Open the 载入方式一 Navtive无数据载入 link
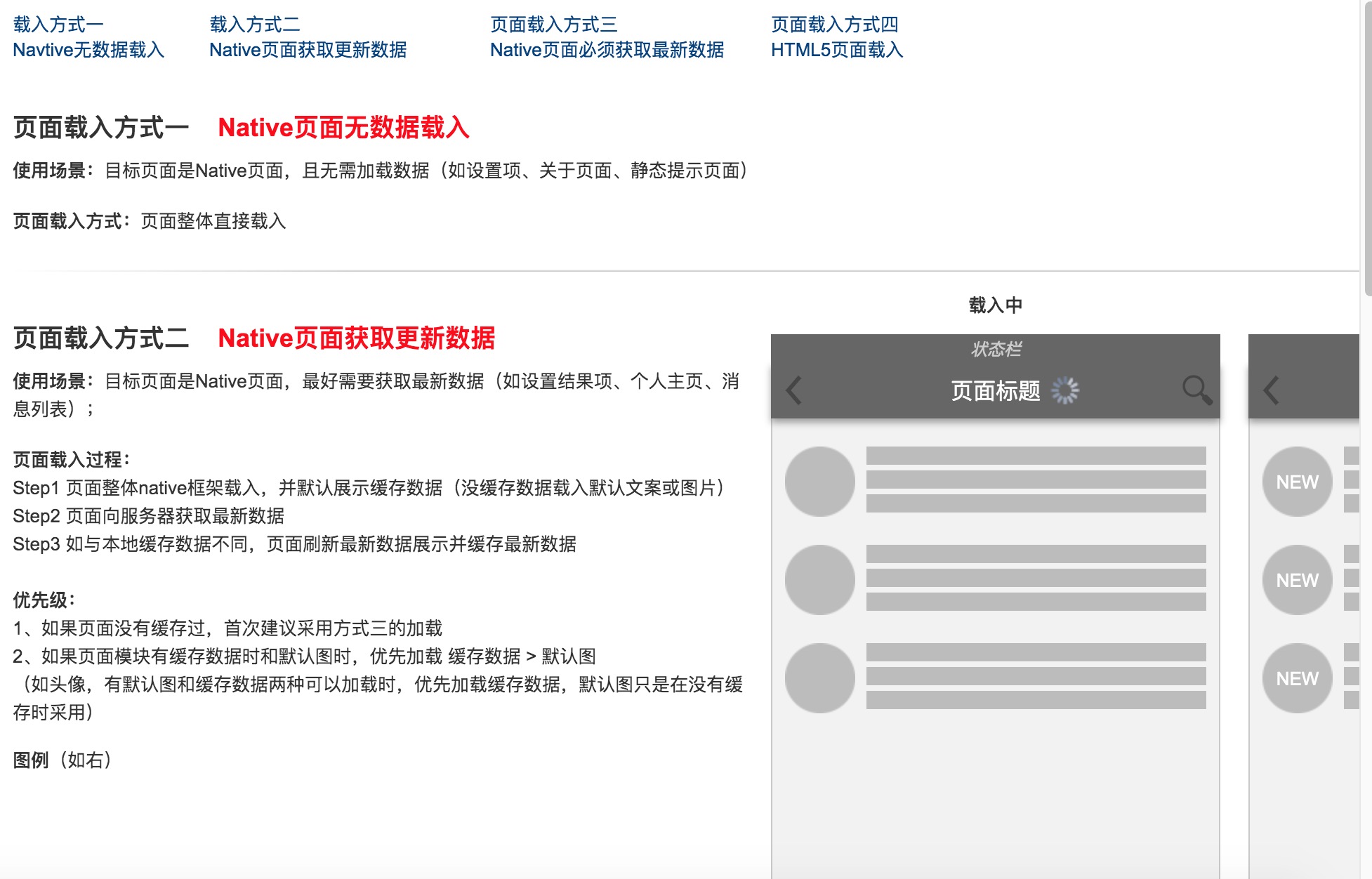The image size is (1372, 879). click(88, 37)
